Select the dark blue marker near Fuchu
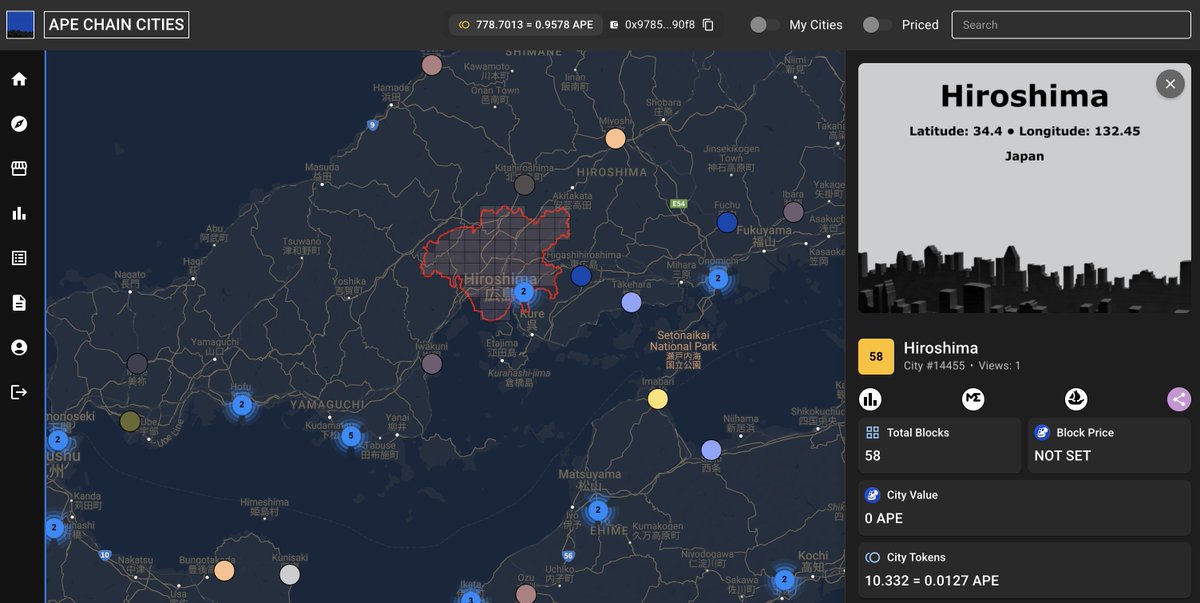 727,222
